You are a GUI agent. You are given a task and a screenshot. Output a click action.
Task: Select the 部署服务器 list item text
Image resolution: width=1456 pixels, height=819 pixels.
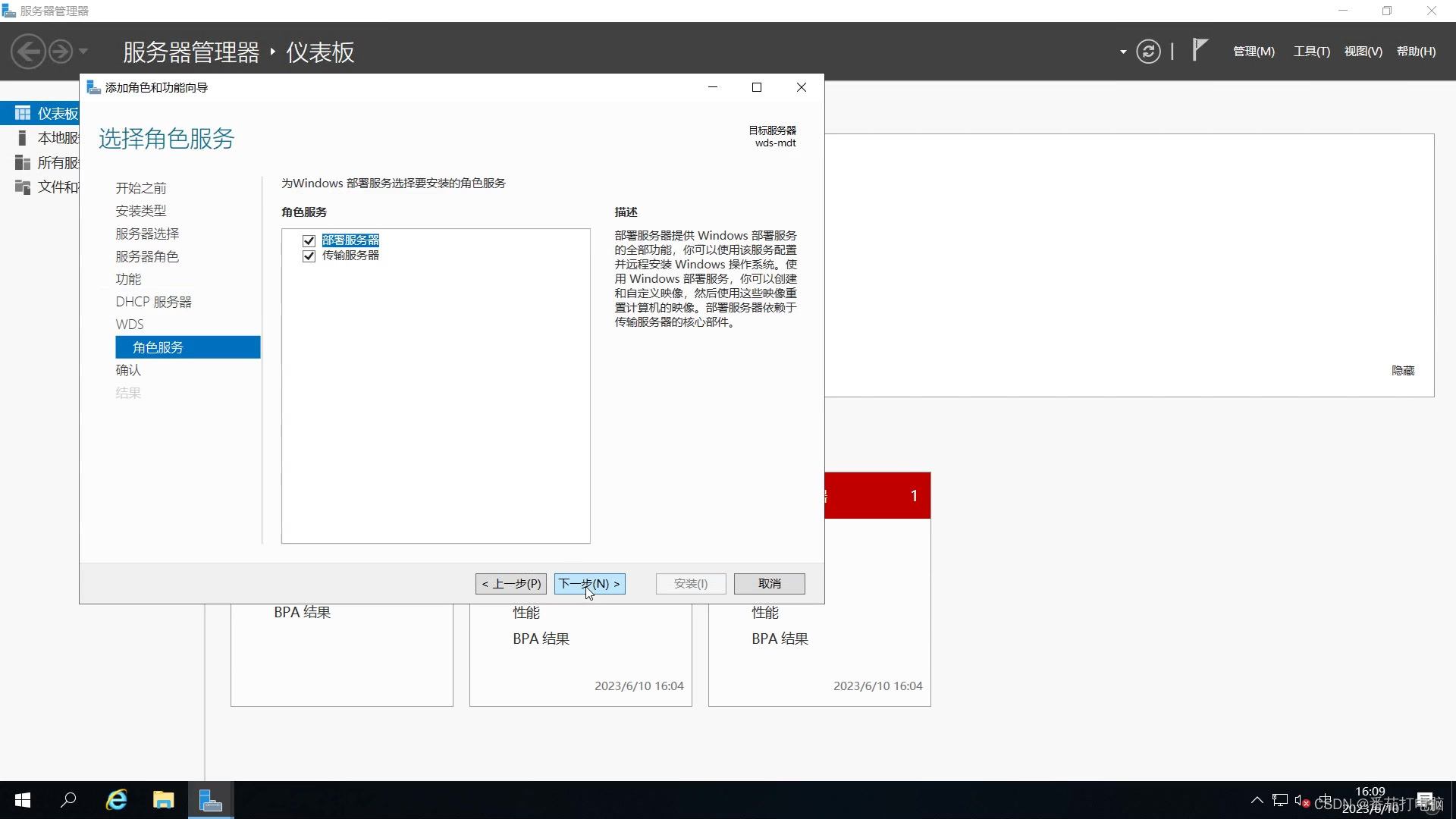click(x=350, y=240)
